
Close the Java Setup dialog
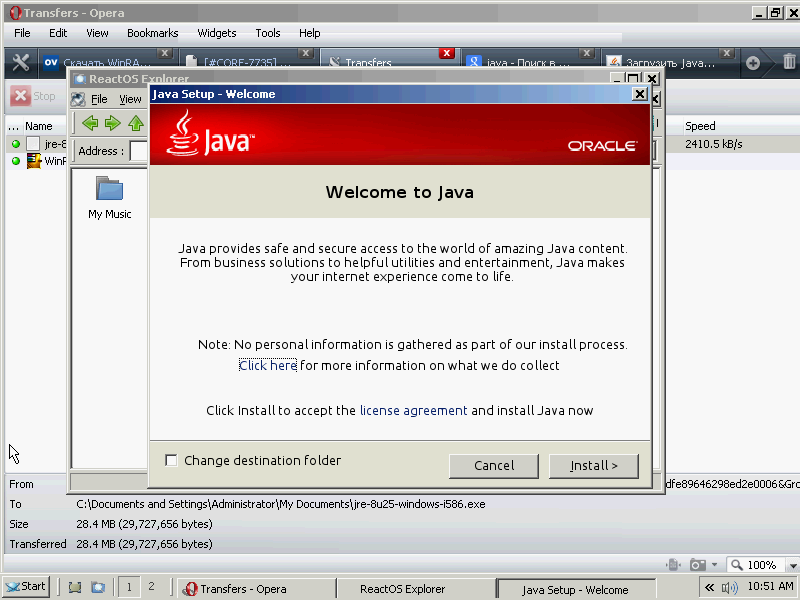pos(640,94)
